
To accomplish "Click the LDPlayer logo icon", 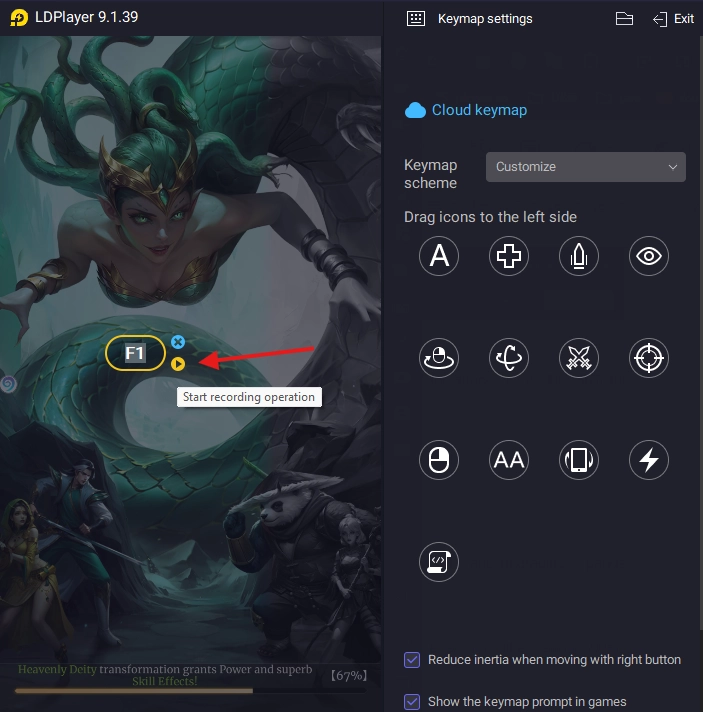I will [19, 18].
